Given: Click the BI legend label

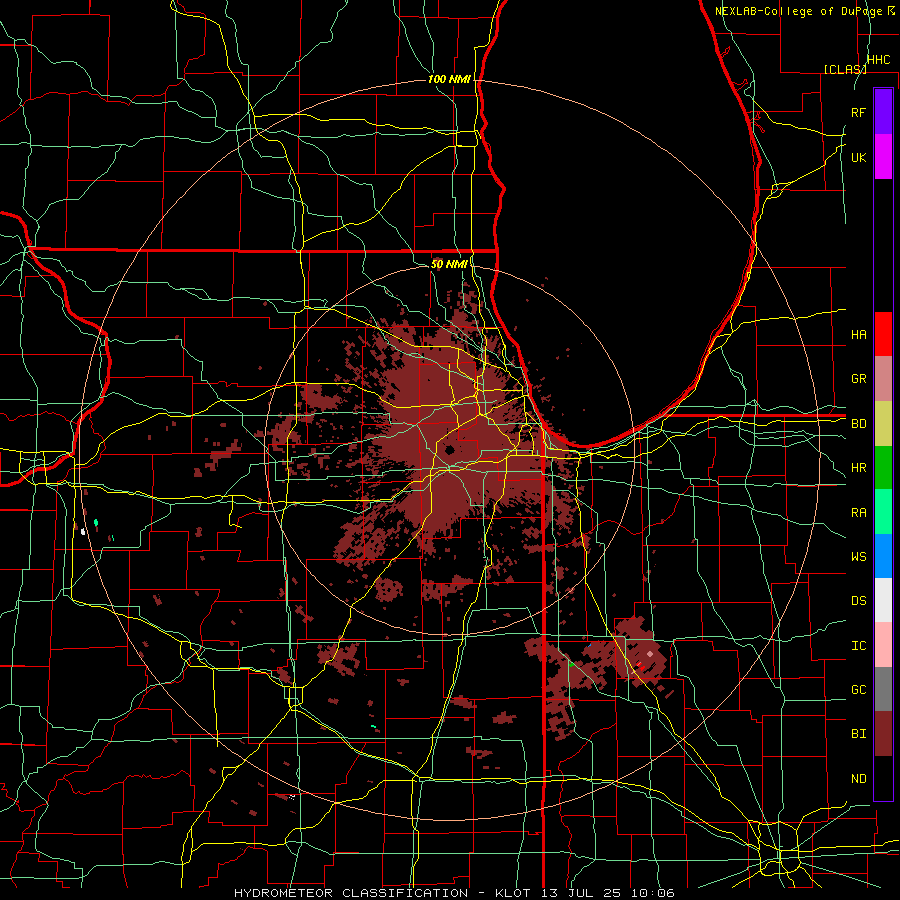Looking at the screenshot, I should pos(858,734).
